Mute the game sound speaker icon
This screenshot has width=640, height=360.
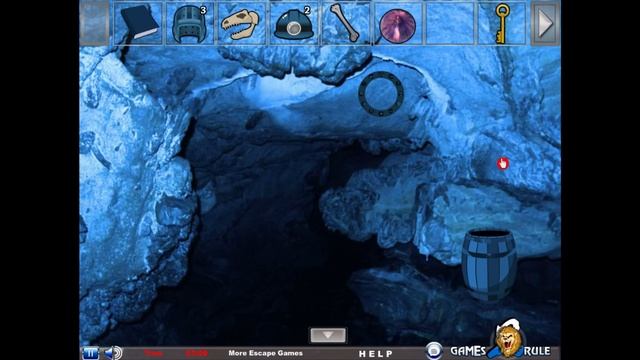(x=113, y=353)
